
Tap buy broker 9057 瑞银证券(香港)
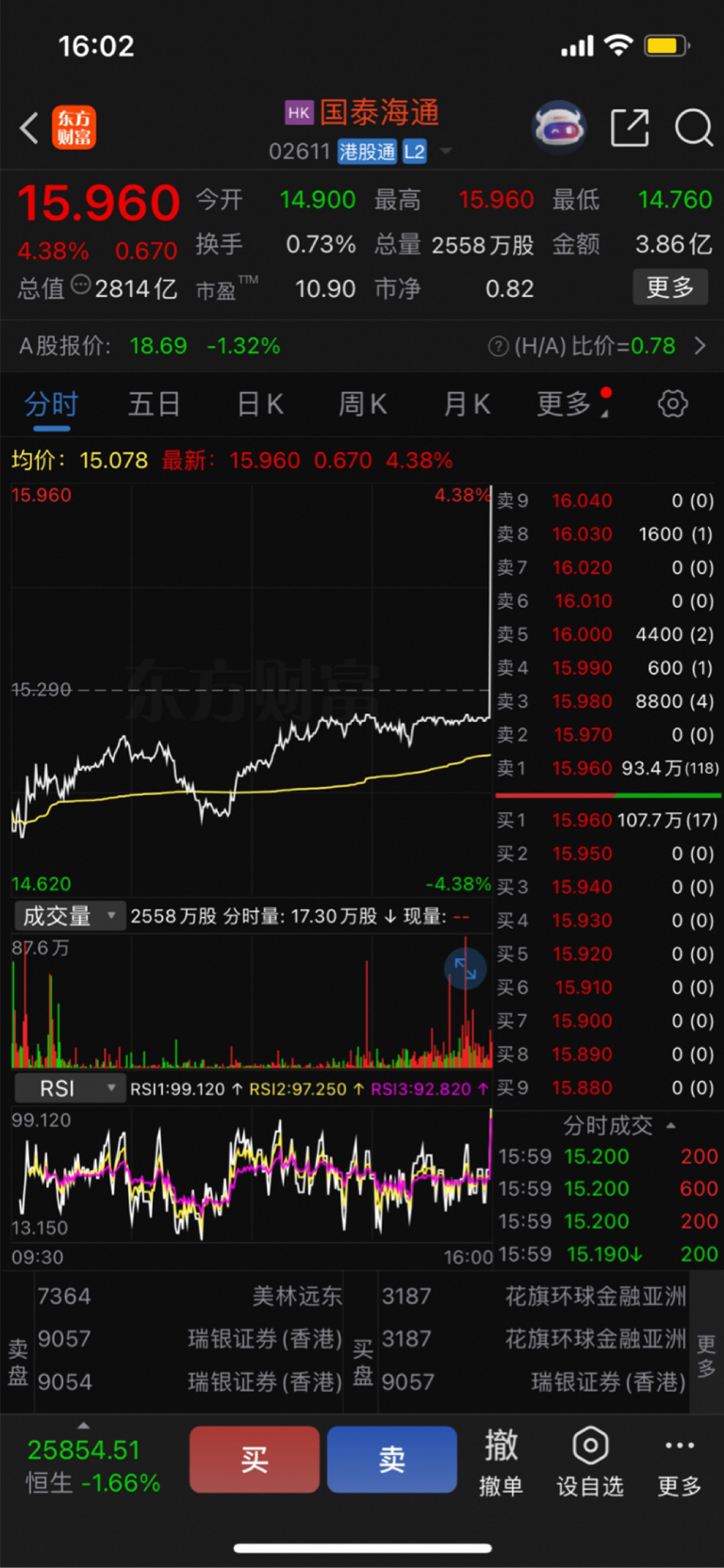coord(534,1382)
